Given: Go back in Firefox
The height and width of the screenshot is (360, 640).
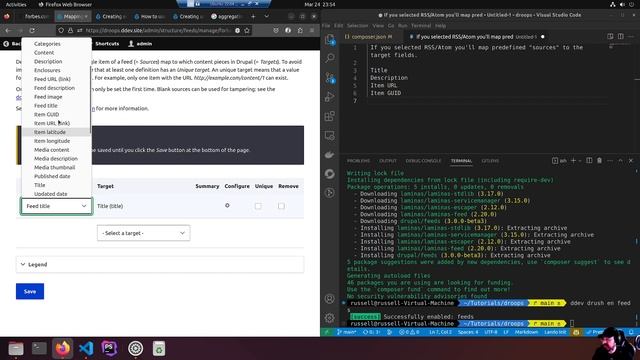Looking at the screenshot, I should click(7, 30).
